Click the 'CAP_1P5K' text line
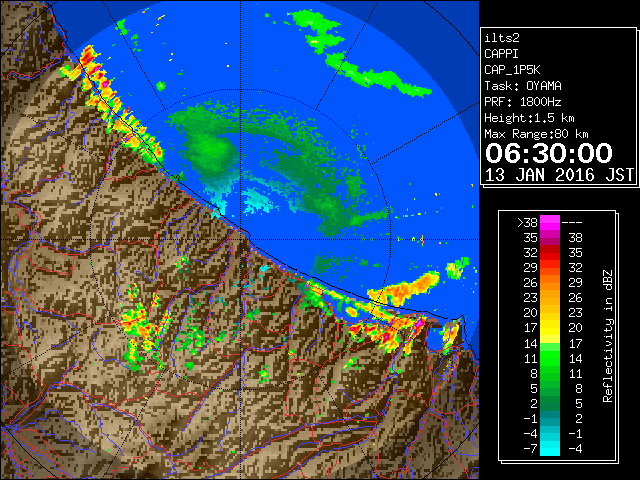The width and height of the screenshot is (640, 480). [512, 70]
